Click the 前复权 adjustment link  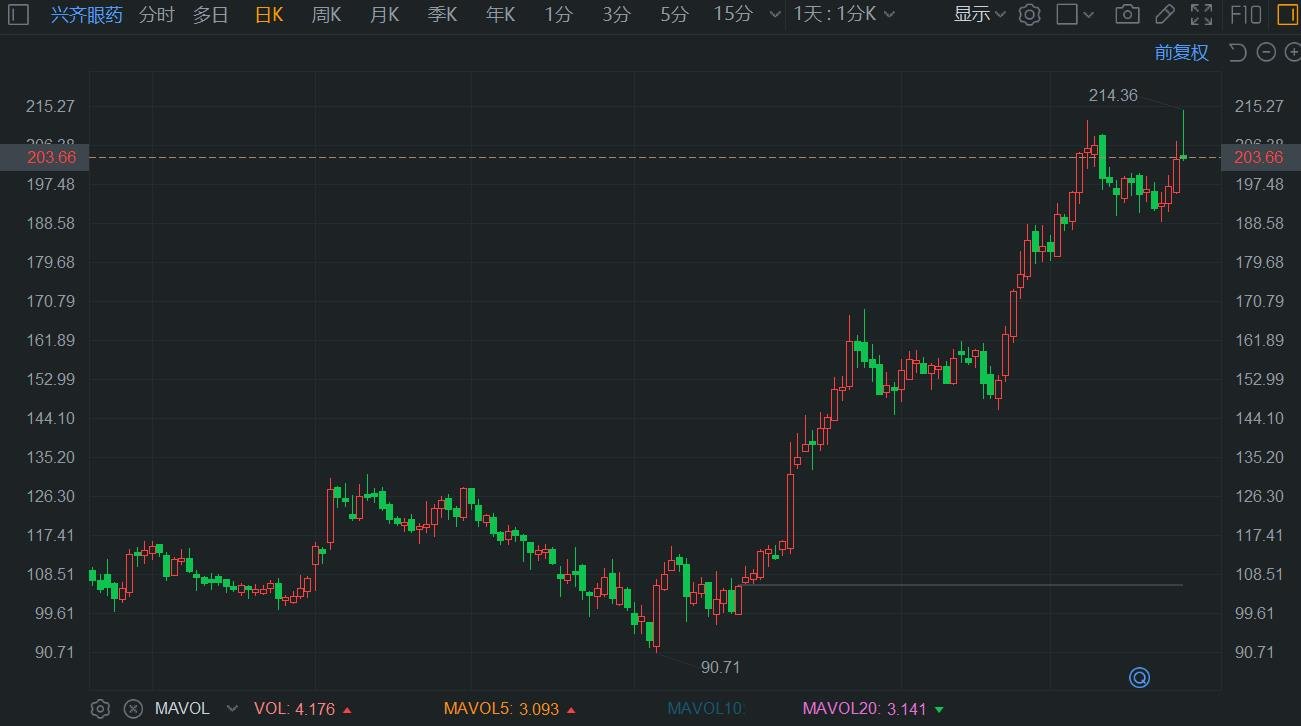click(1181, 53)
